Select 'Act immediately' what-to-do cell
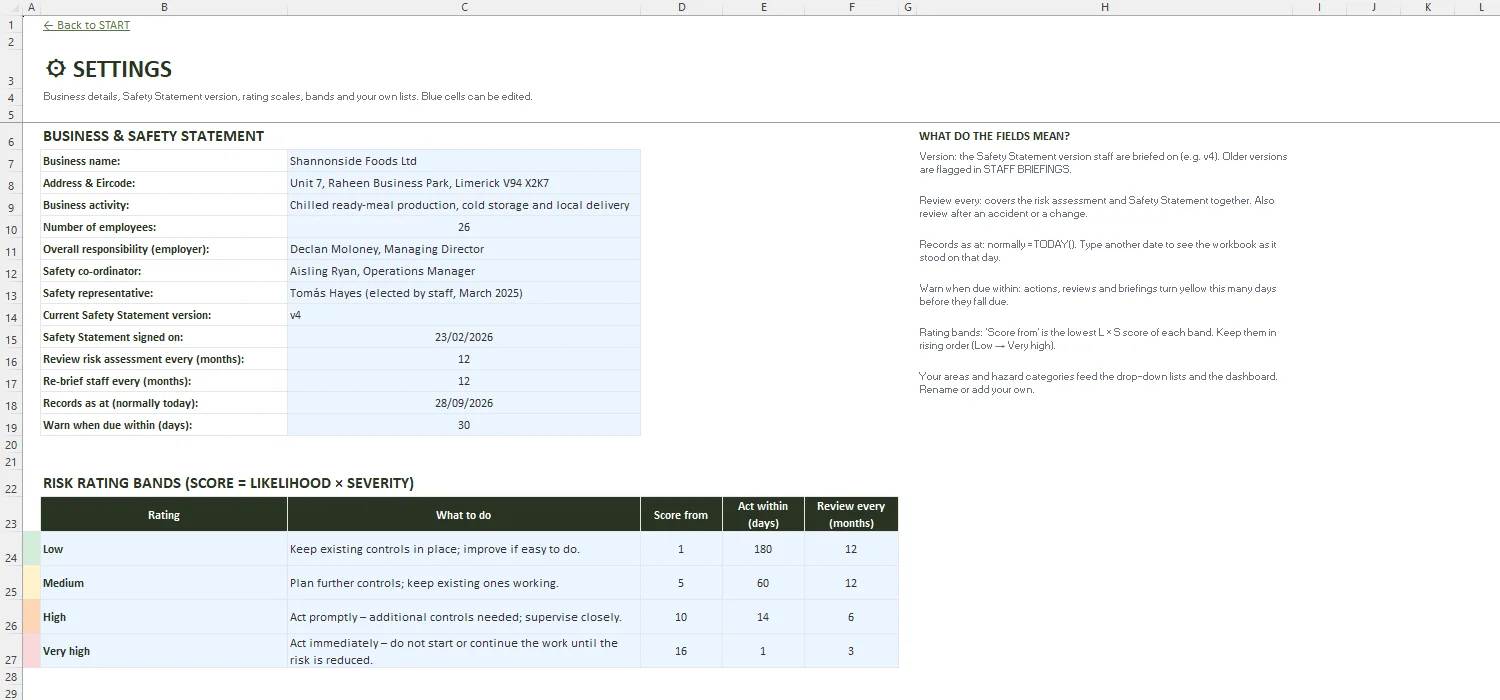 (x=463, y=651)
